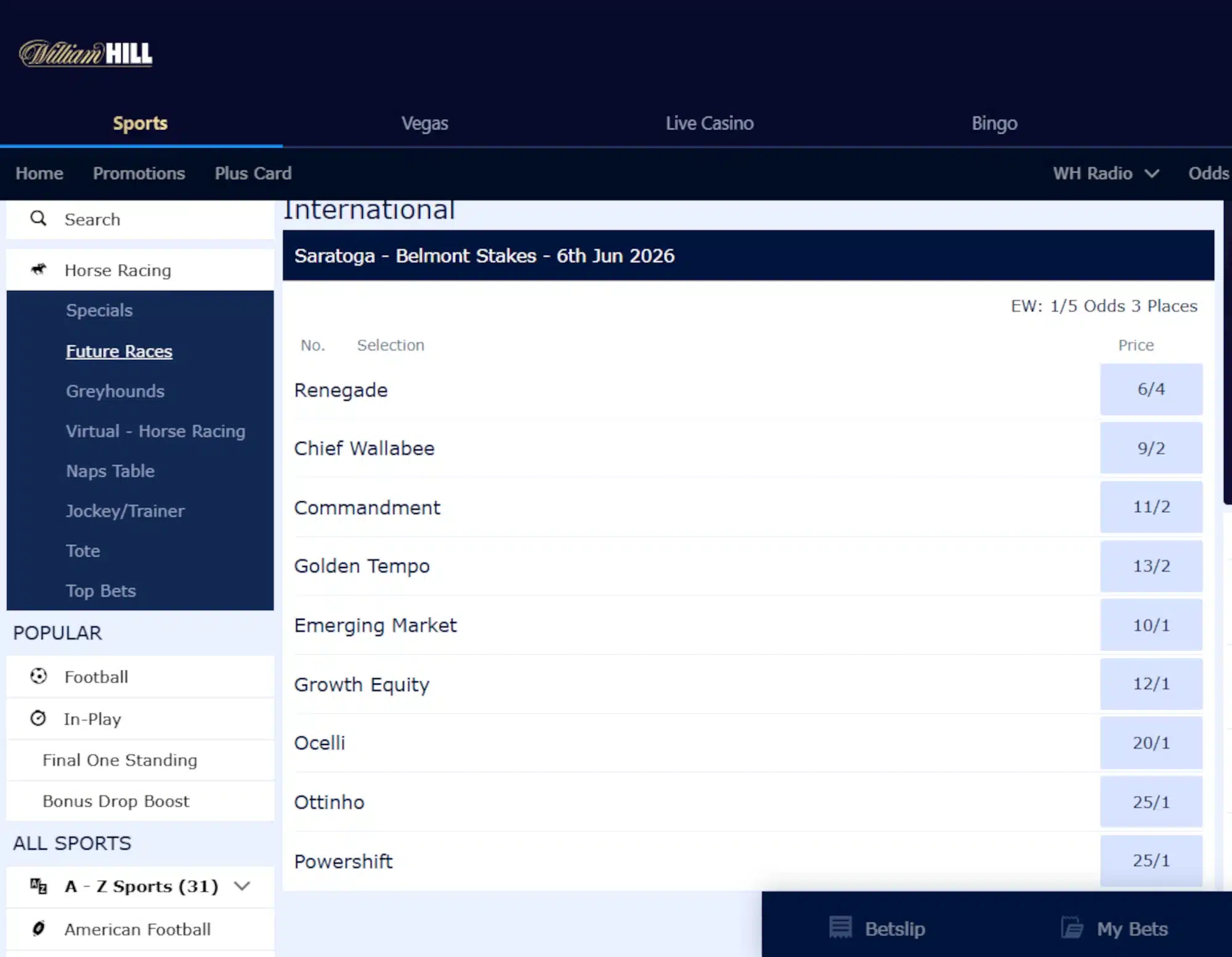1232x957 pixels.
Task: Click the Renegade selection name
Action: point(341,390)
